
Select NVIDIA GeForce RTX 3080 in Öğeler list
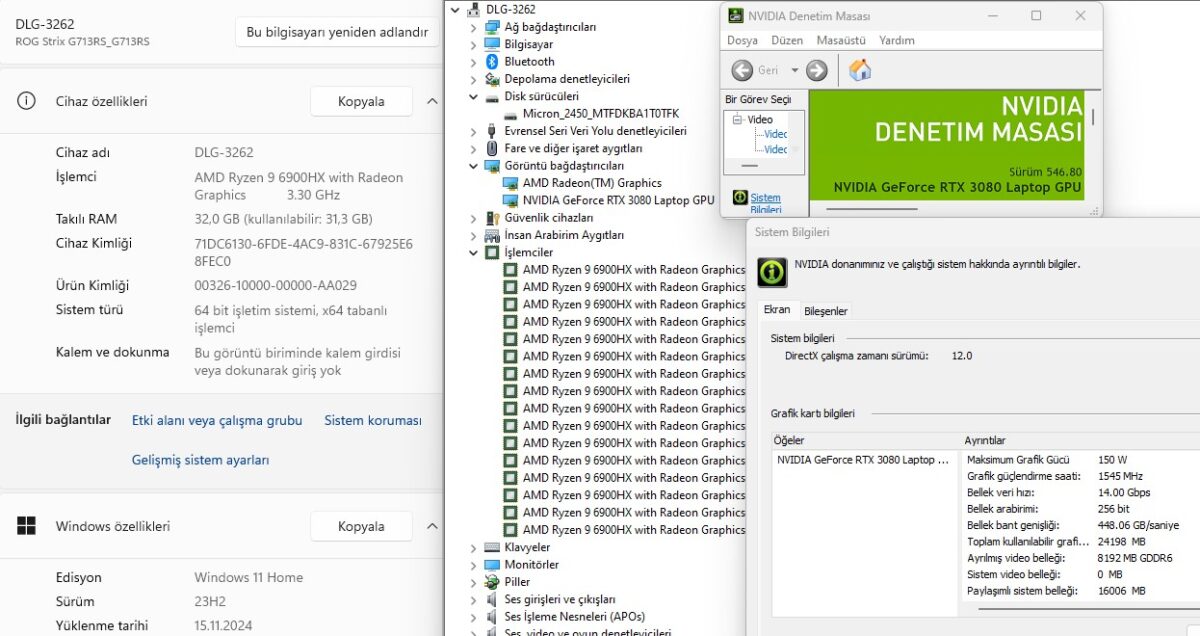pyautogui.click(x=863, y=460)
